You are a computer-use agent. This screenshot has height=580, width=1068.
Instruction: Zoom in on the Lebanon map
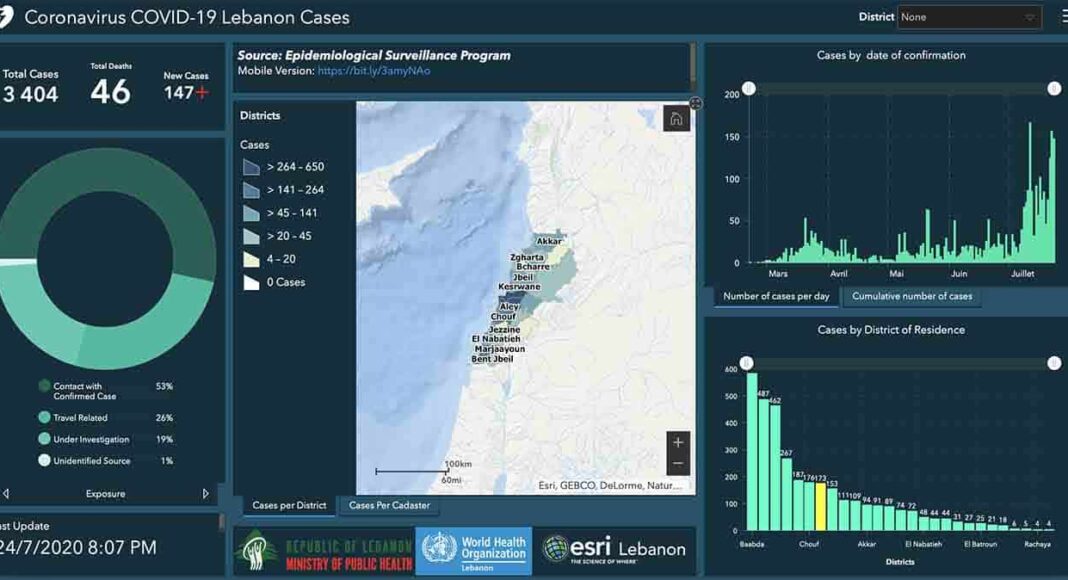tap(678, 443)
